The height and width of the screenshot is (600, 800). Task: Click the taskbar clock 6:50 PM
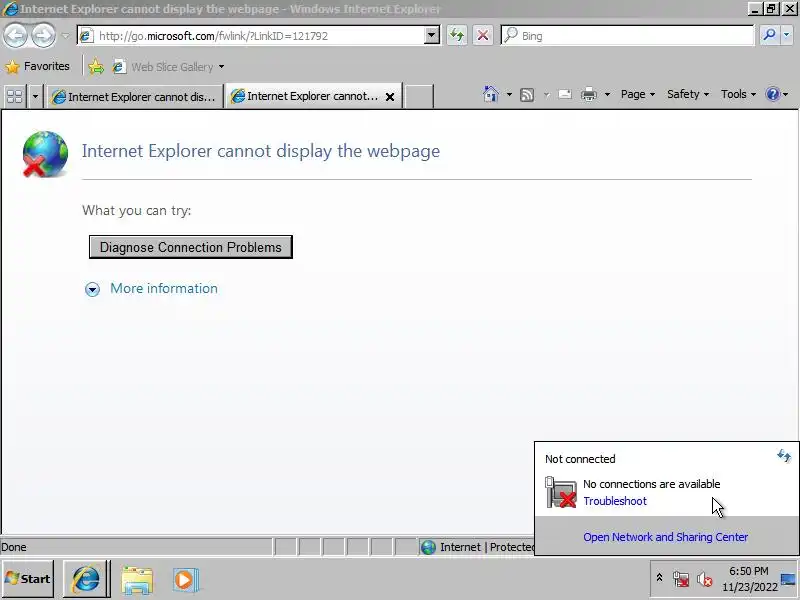tap(748, 571)
